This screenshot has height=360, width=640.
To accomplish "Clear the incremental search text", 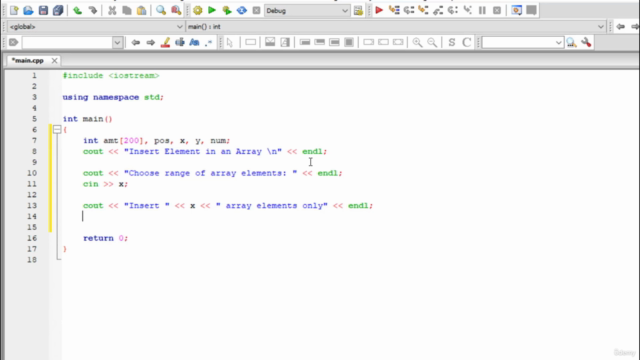I will point(13,42).
